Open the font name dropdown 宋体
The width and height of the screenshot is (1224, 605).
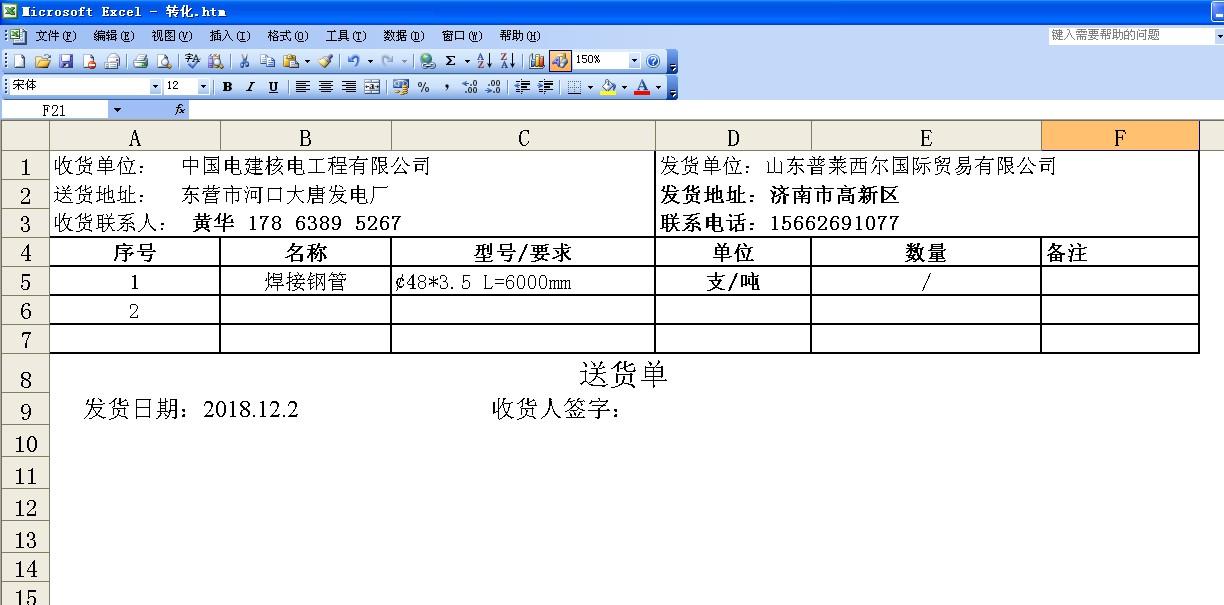point(155,87)
